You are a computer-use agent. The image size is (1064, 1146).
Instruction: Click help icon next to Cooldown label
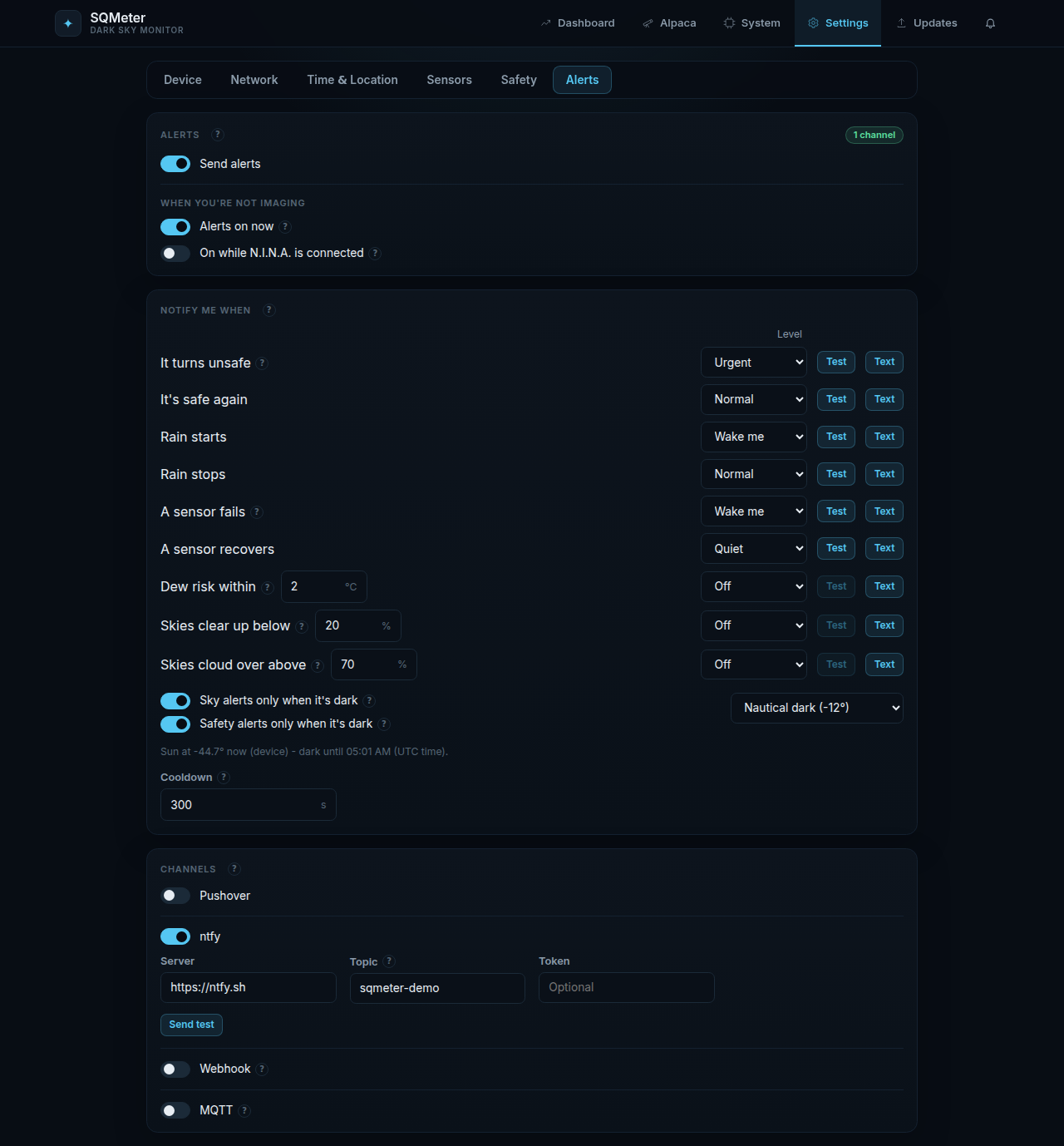point(224,778)
